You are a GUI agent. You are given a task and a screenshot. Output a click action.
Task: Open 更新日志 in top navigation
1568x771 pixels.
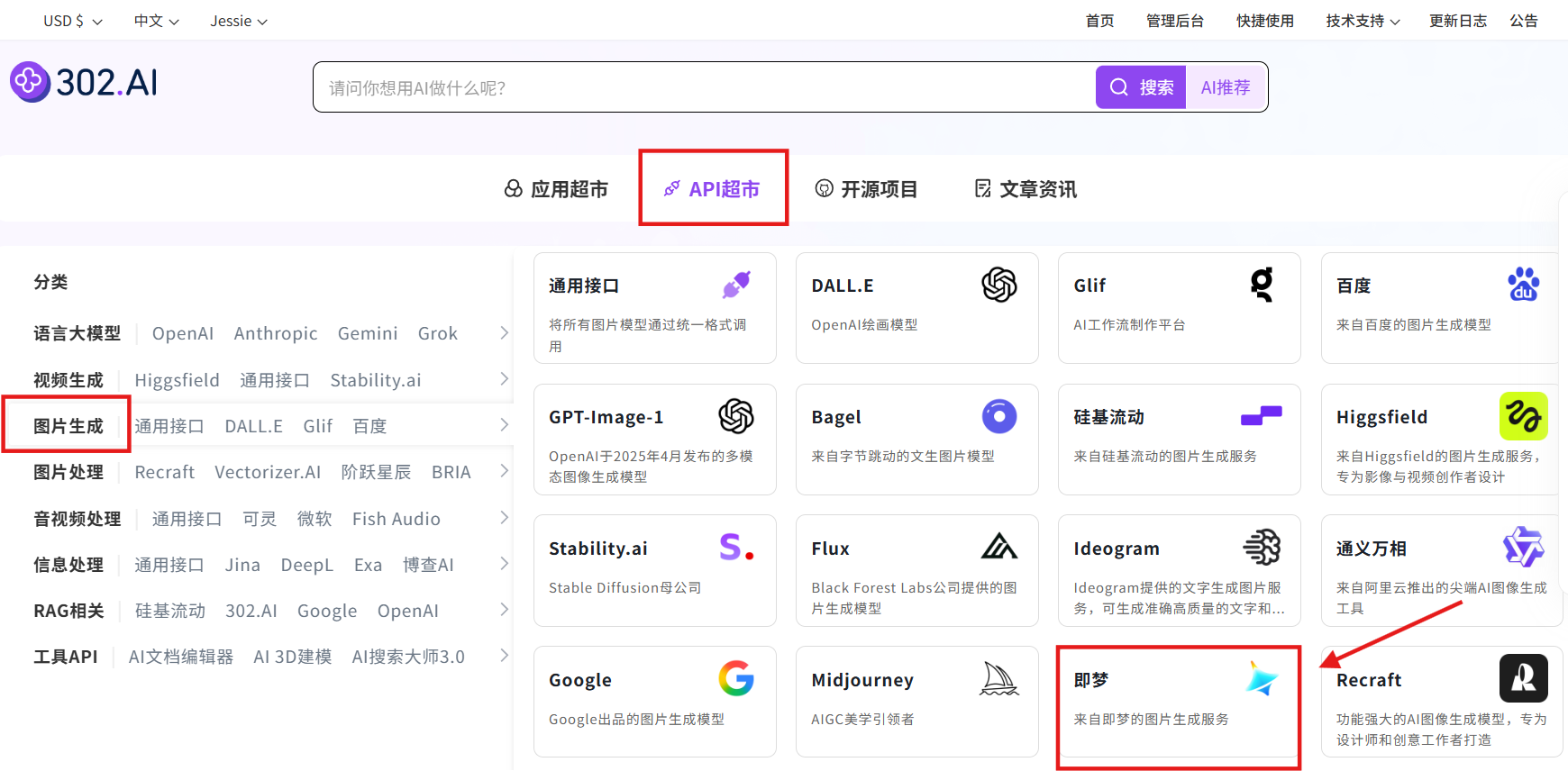point(1458,21)
